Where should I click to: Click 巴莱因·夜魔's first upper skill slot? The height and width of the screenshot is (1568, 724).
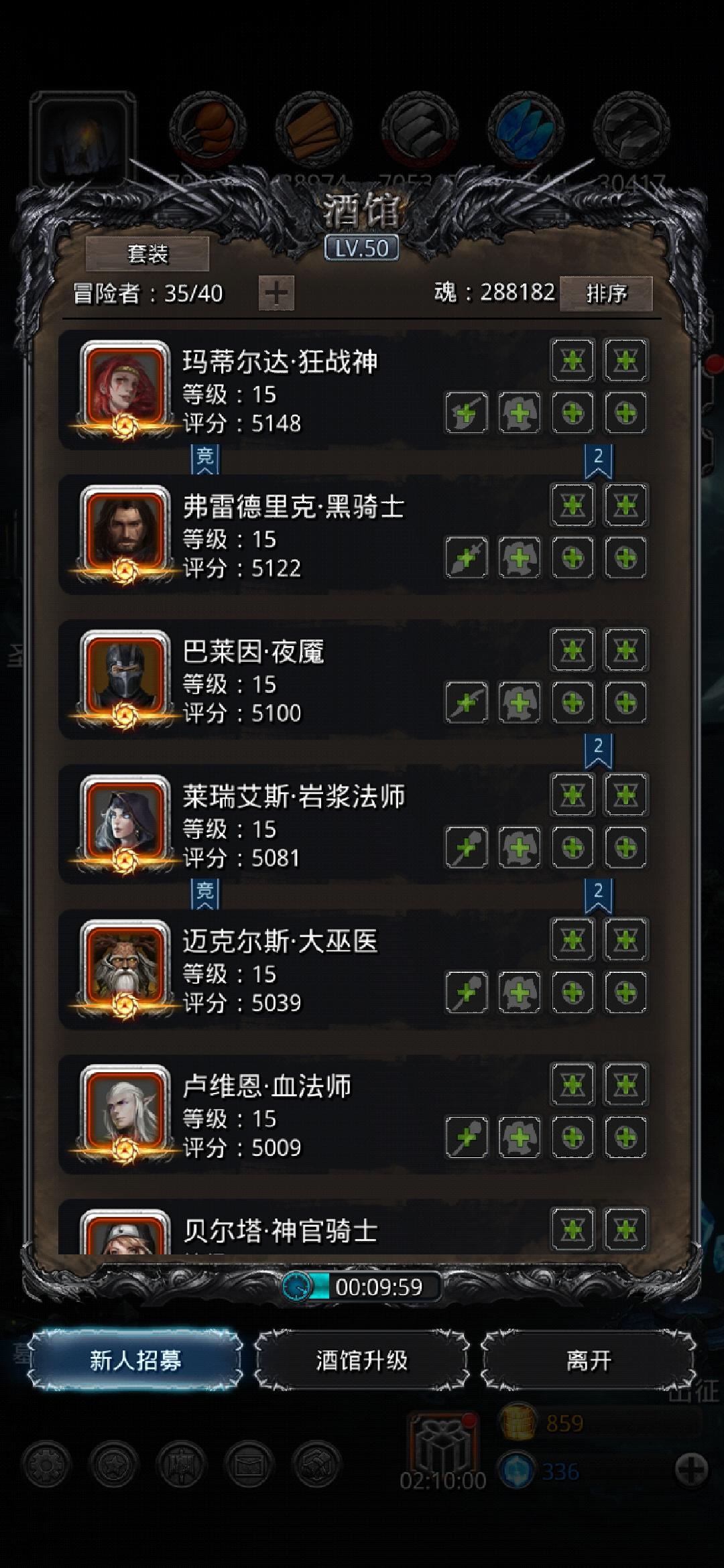pyautogui.click(x=572, y=650)
